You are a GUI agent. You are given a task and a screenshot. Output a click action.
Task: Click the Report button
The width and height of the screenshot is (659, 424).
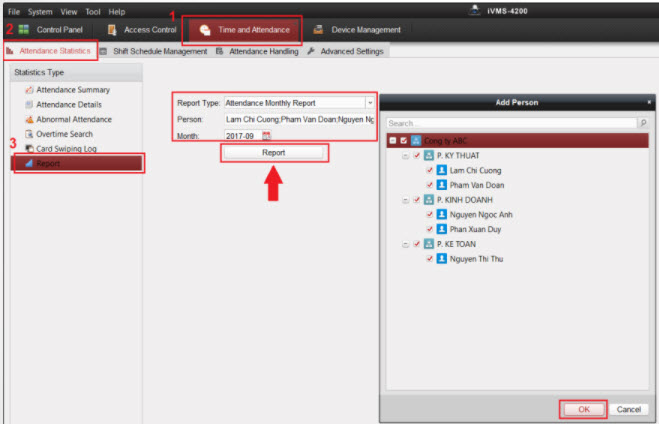coord(273,153)
